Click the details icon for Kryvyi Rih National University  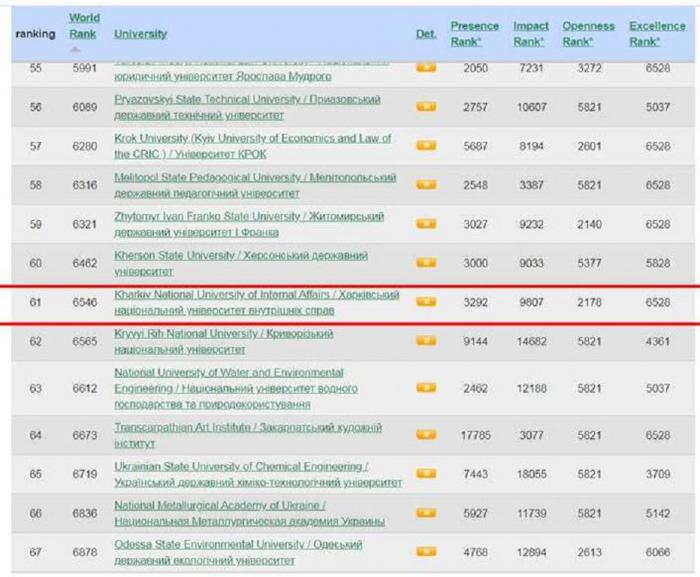[x=426, y=341]
